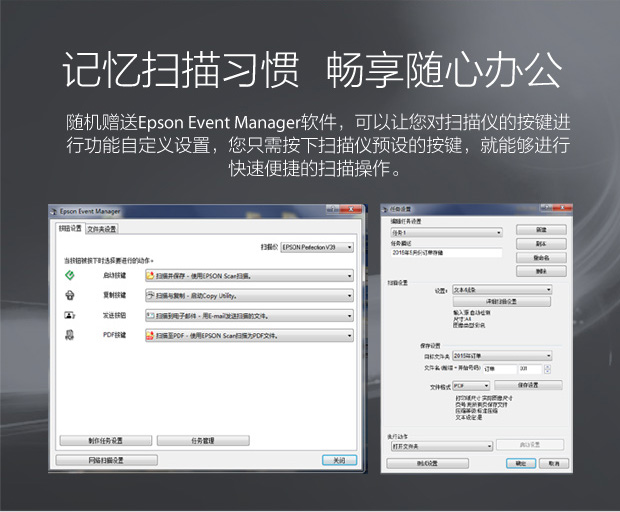Switch to the 文件夹设置 tab
This screenshot has width=620, height=512.
(x=102, y=229)
